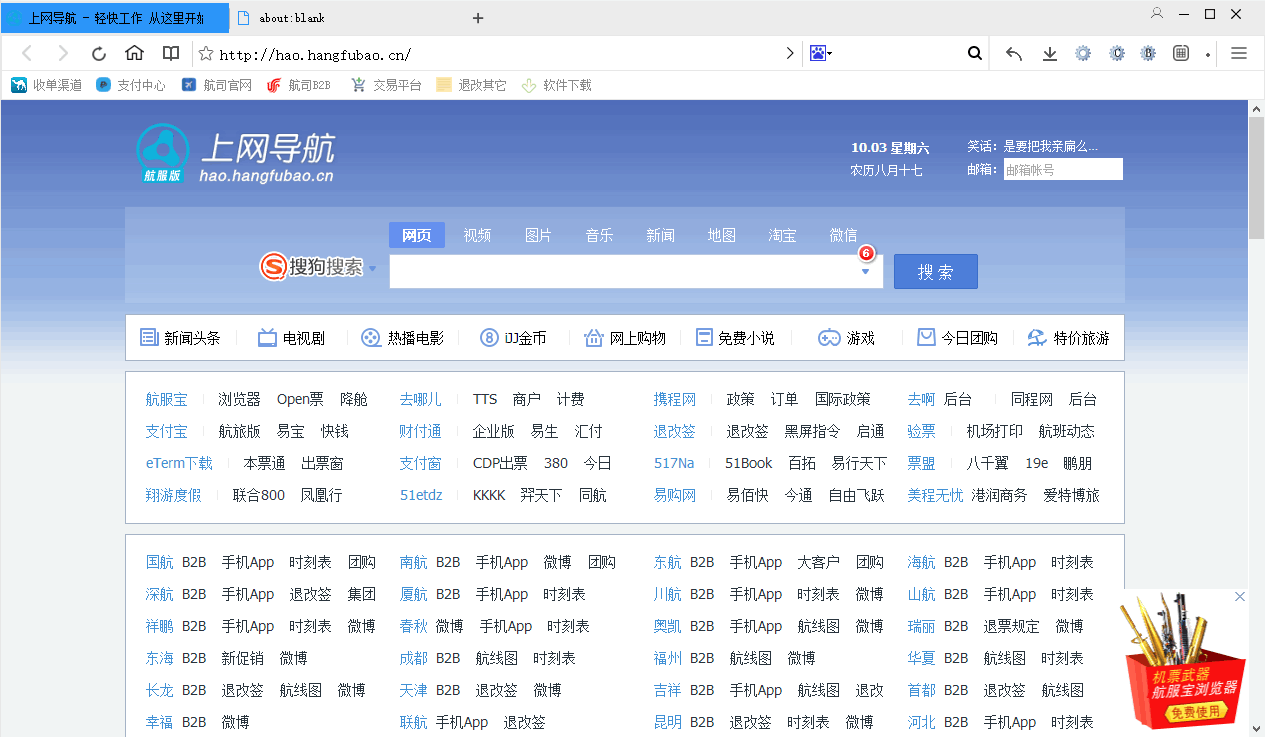Viewport: 1265px width, 737px height.
Task: Expand the 搜狗搜索 engine selector
Action: click(x=372, y=268)
